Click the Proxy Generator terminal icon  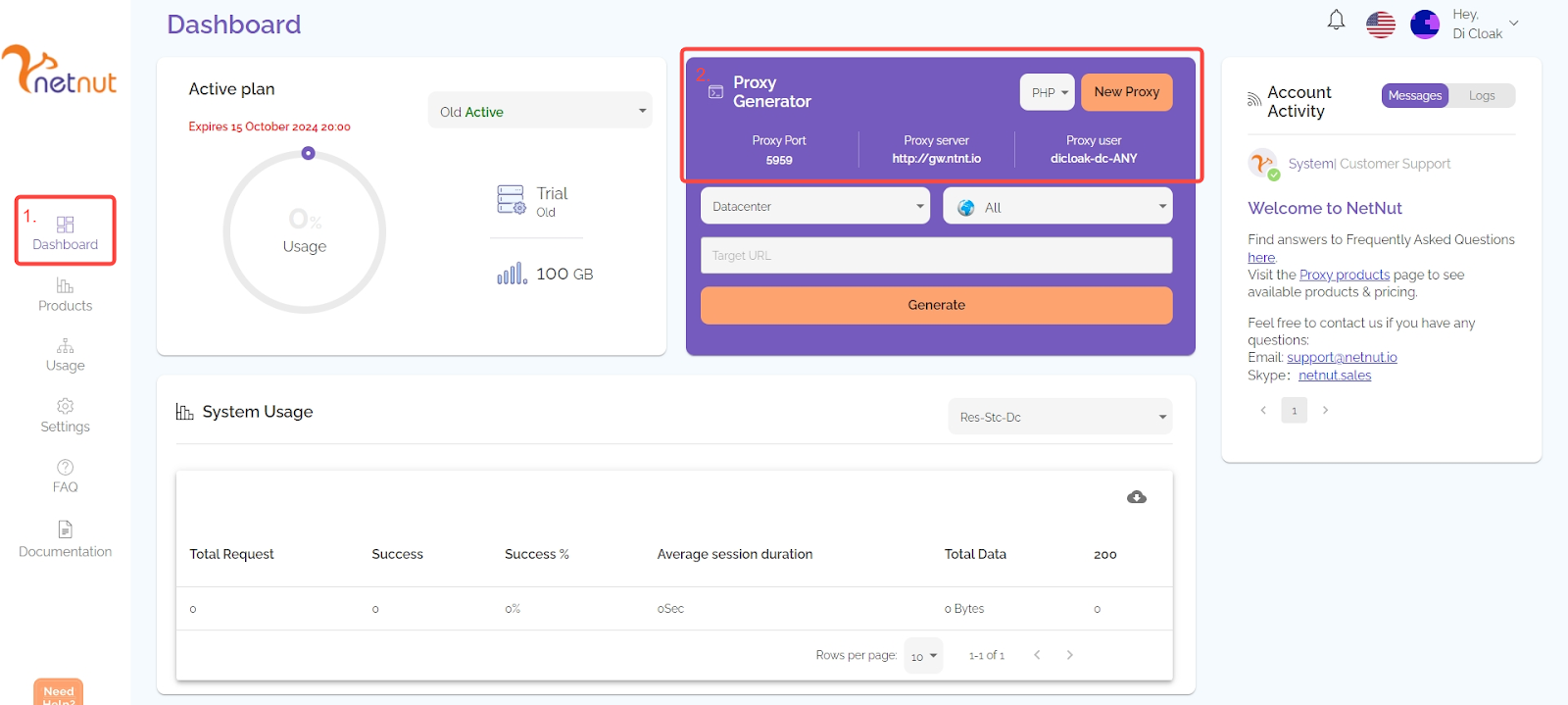point(715,92)
